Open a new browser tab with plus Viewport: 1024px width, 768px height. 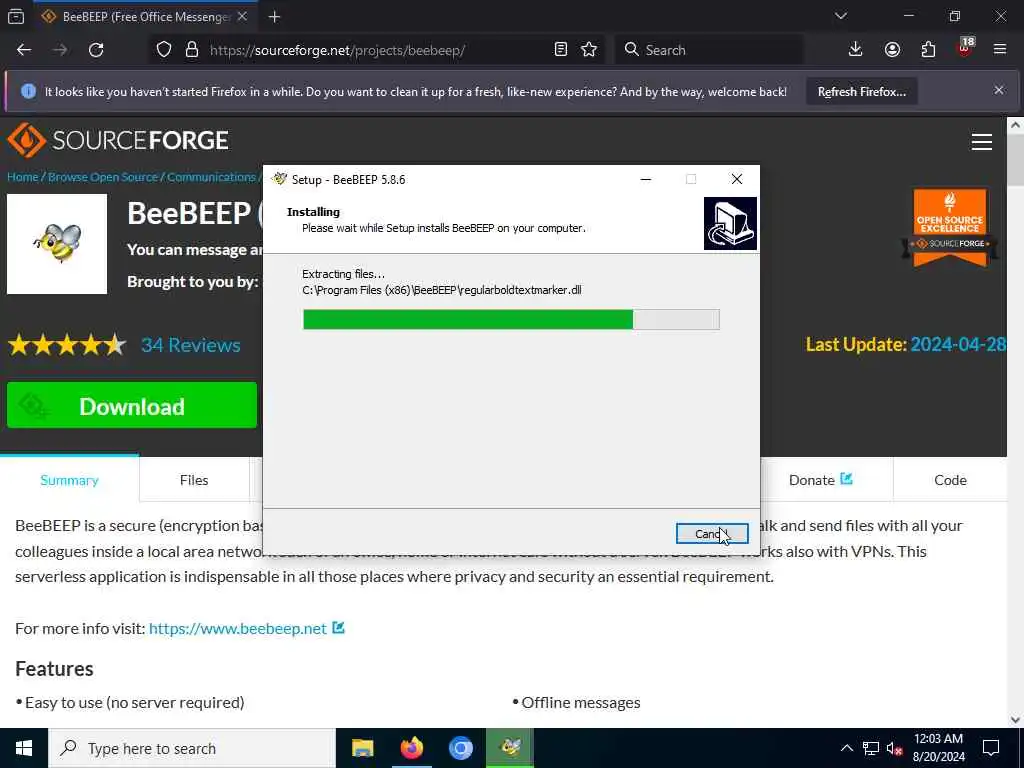click(274, 17)
